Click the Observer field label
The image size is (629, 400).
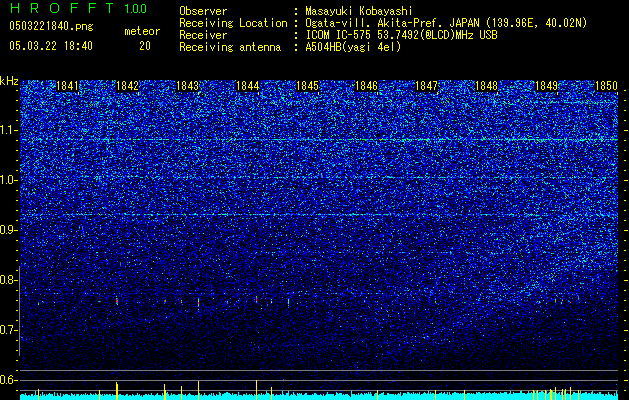point(203,11)
